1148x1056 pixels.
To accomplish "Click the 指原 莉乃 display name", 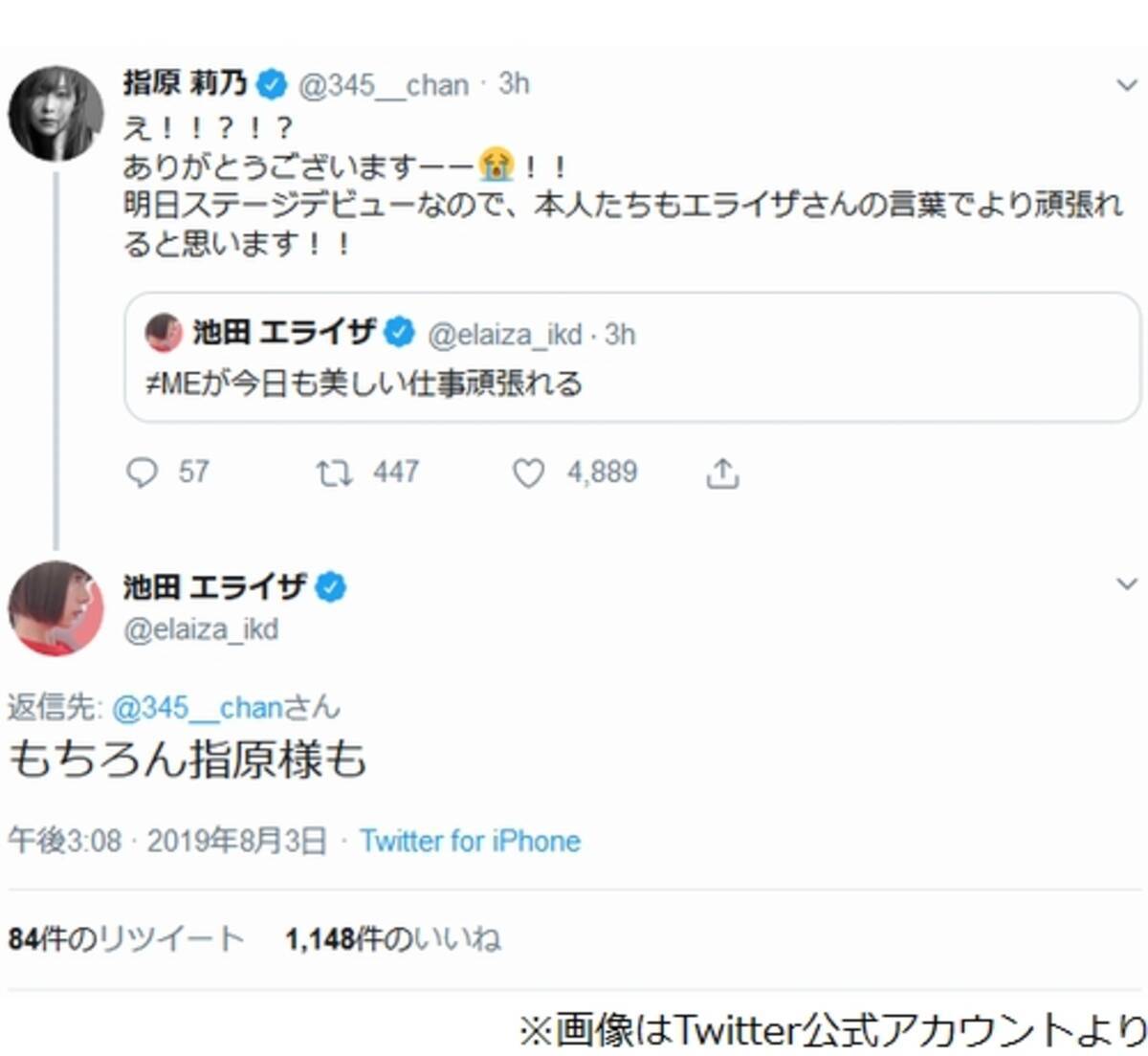I will (185, 83).
